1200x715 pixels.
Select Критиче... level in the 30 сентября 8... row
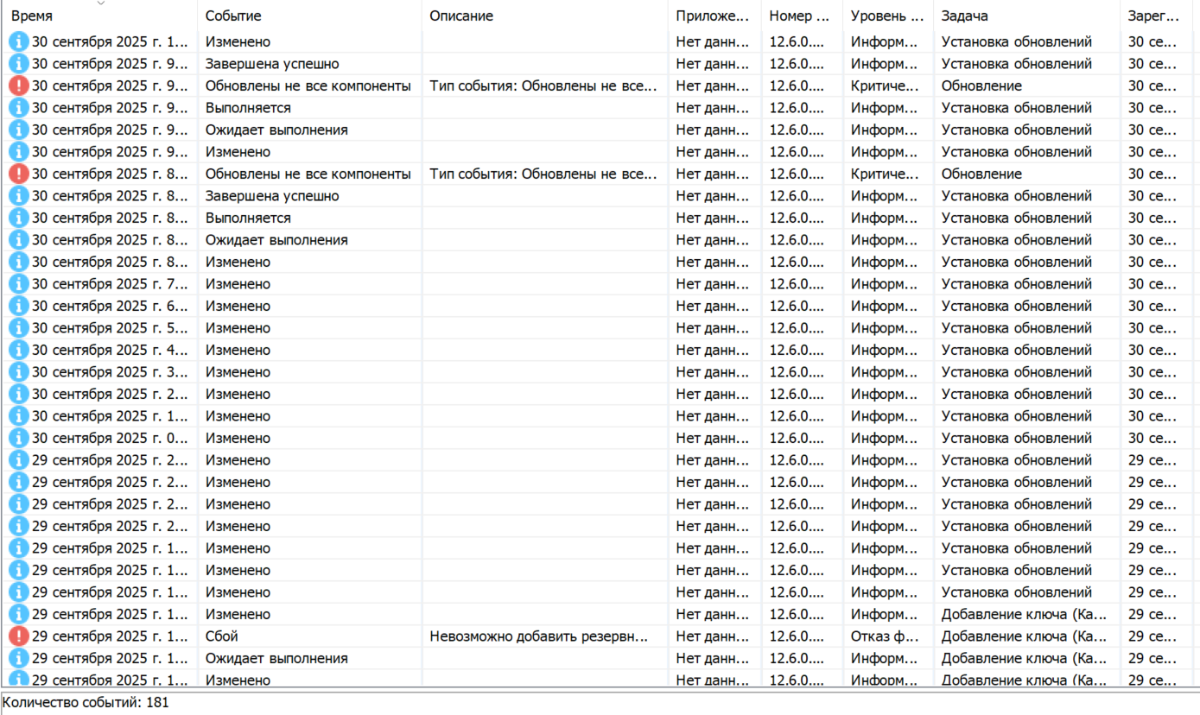(884, 174)
